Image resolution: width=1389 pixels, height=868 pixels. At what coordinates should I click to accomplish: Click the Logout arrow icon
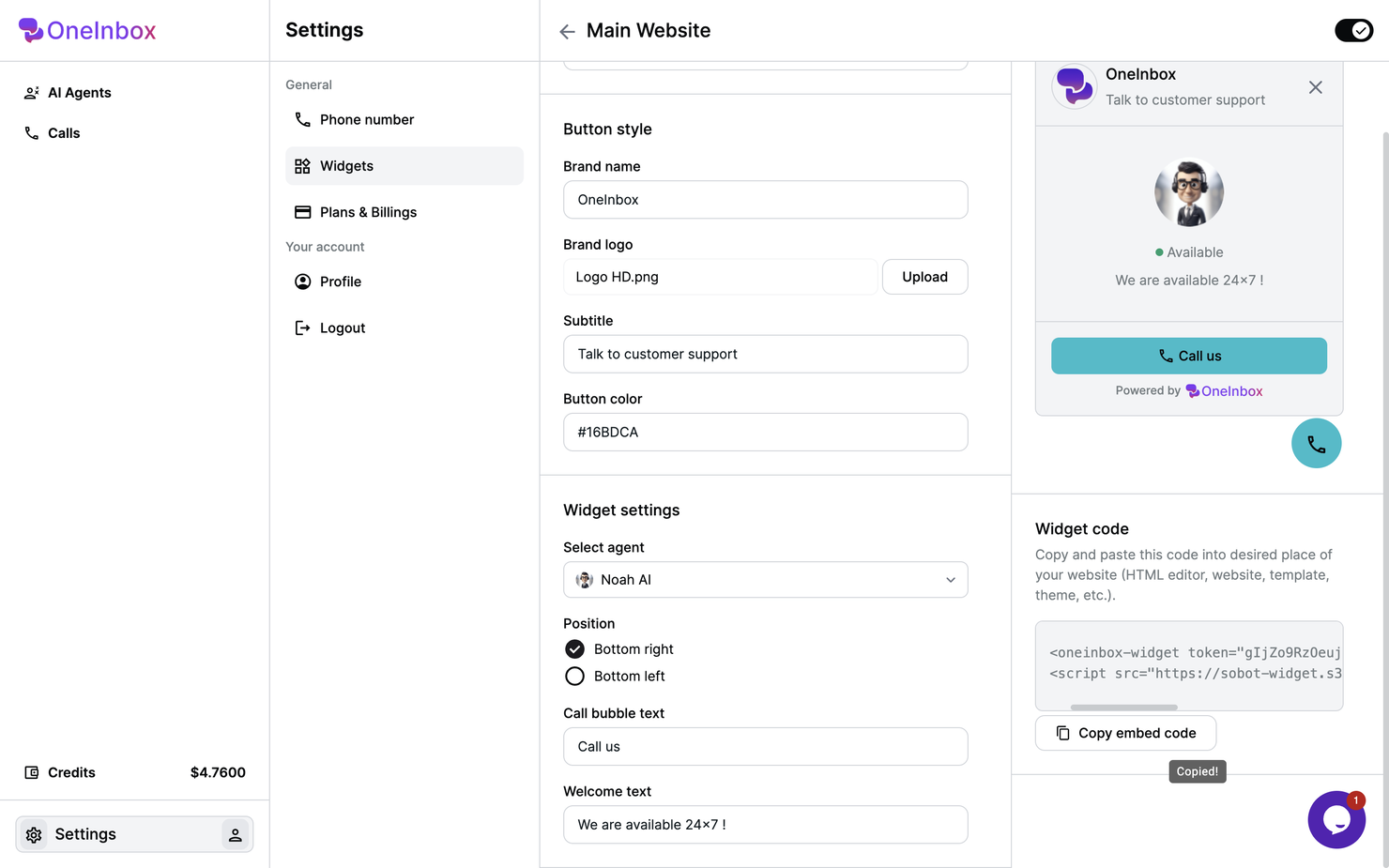click(x=302, y=327)
